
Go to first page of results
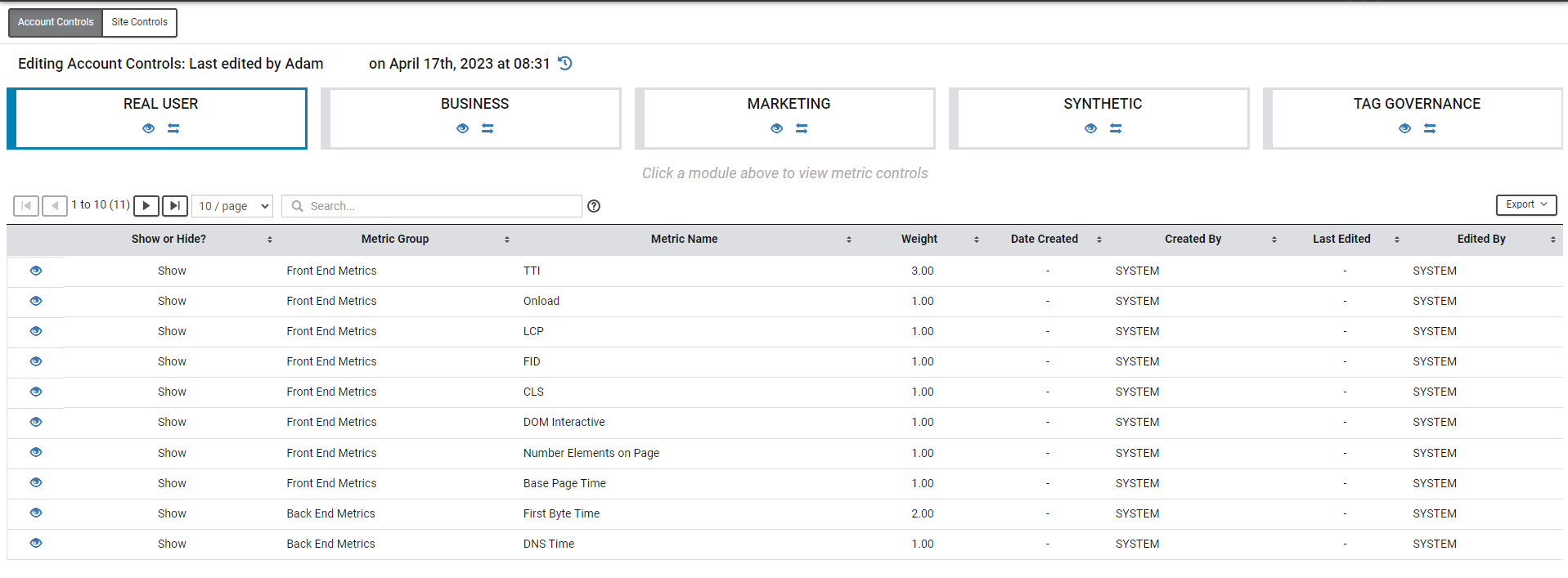(x=26, y=206)
